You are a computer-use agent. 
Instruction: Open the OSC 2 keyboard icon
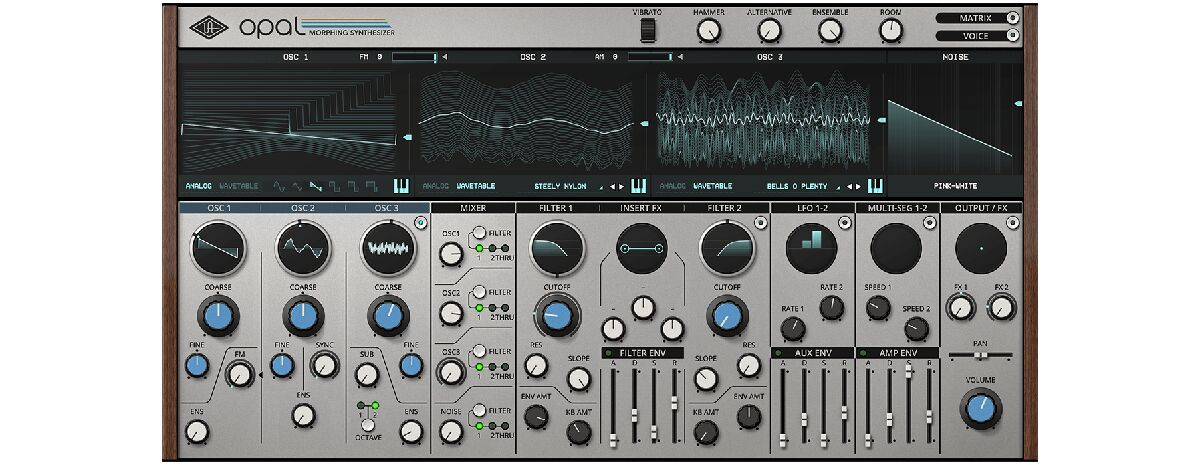tap(636, 185)
